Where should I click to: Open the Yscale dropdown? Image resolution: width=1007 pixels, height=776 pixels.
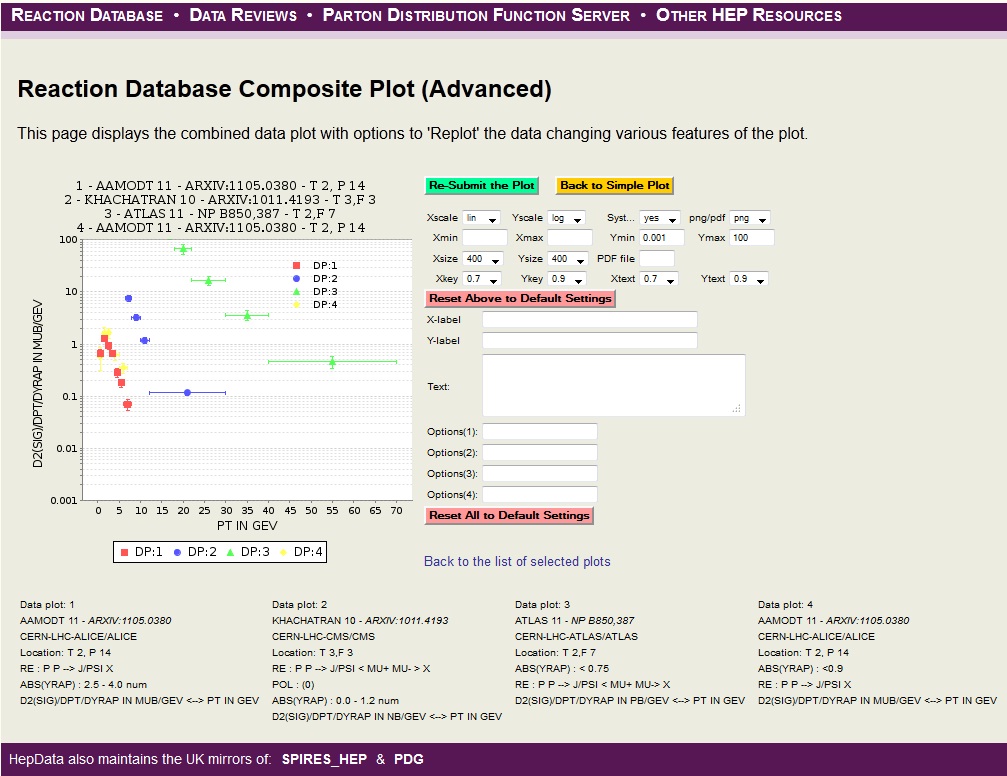click(x=566, y=218)
